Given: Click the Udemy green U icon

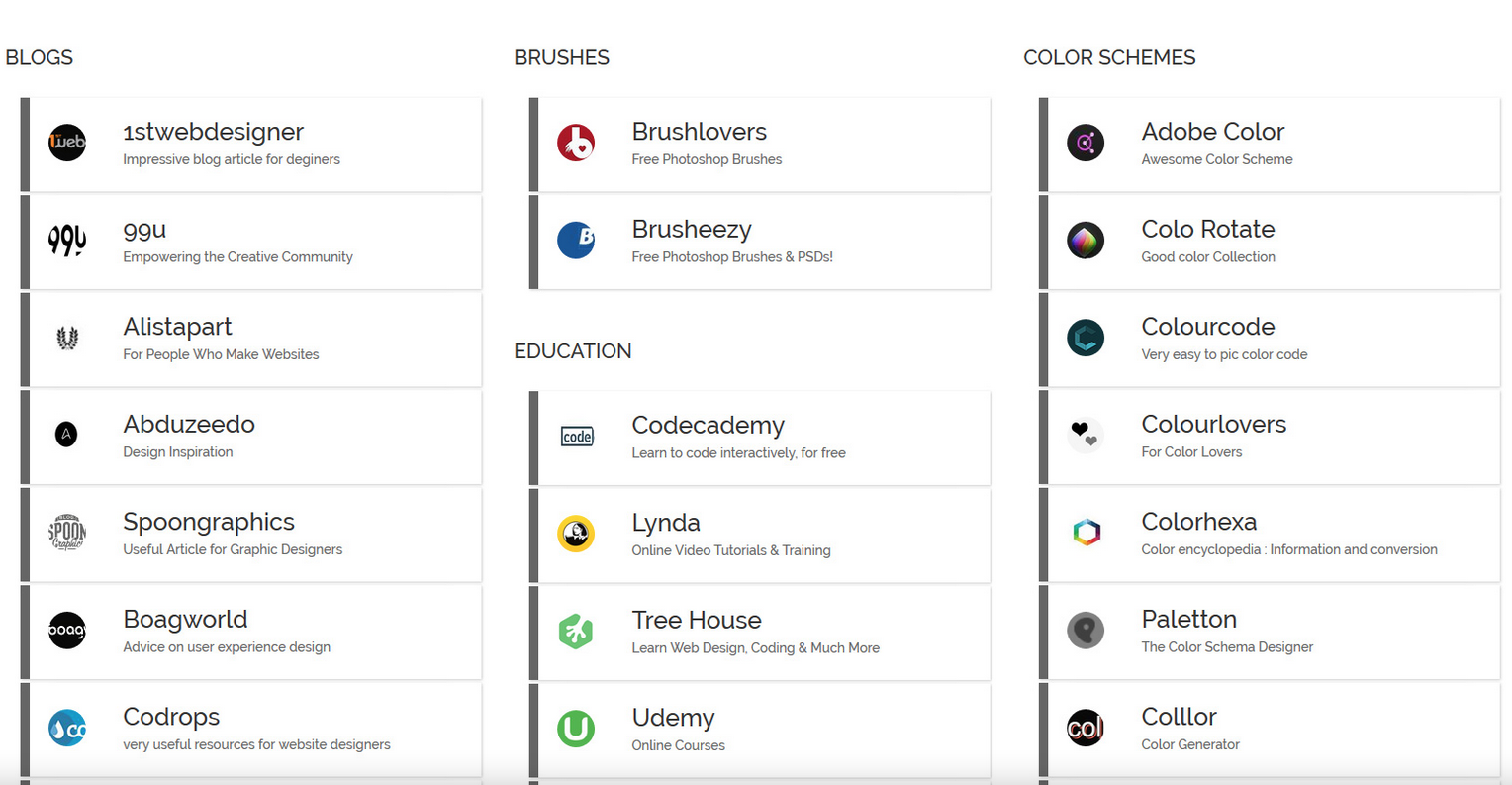Looking at the screenshot, I should click(576, 729).
